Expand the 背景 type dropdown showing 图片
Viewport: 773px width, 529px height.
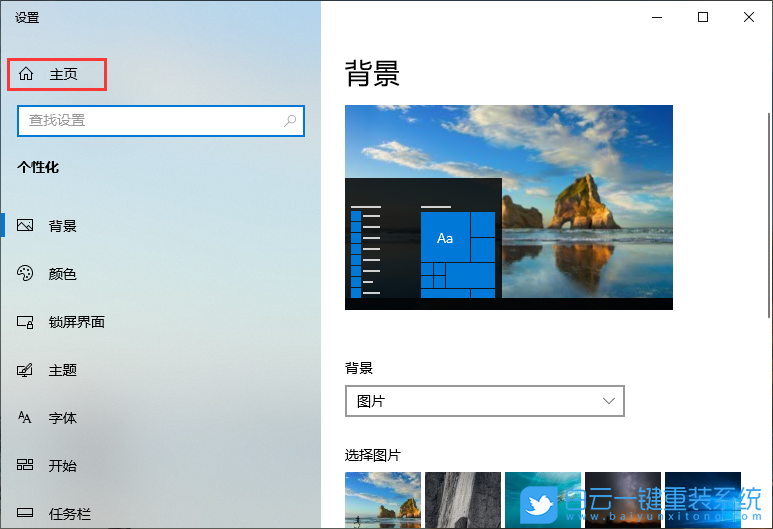tap(485, 401)
